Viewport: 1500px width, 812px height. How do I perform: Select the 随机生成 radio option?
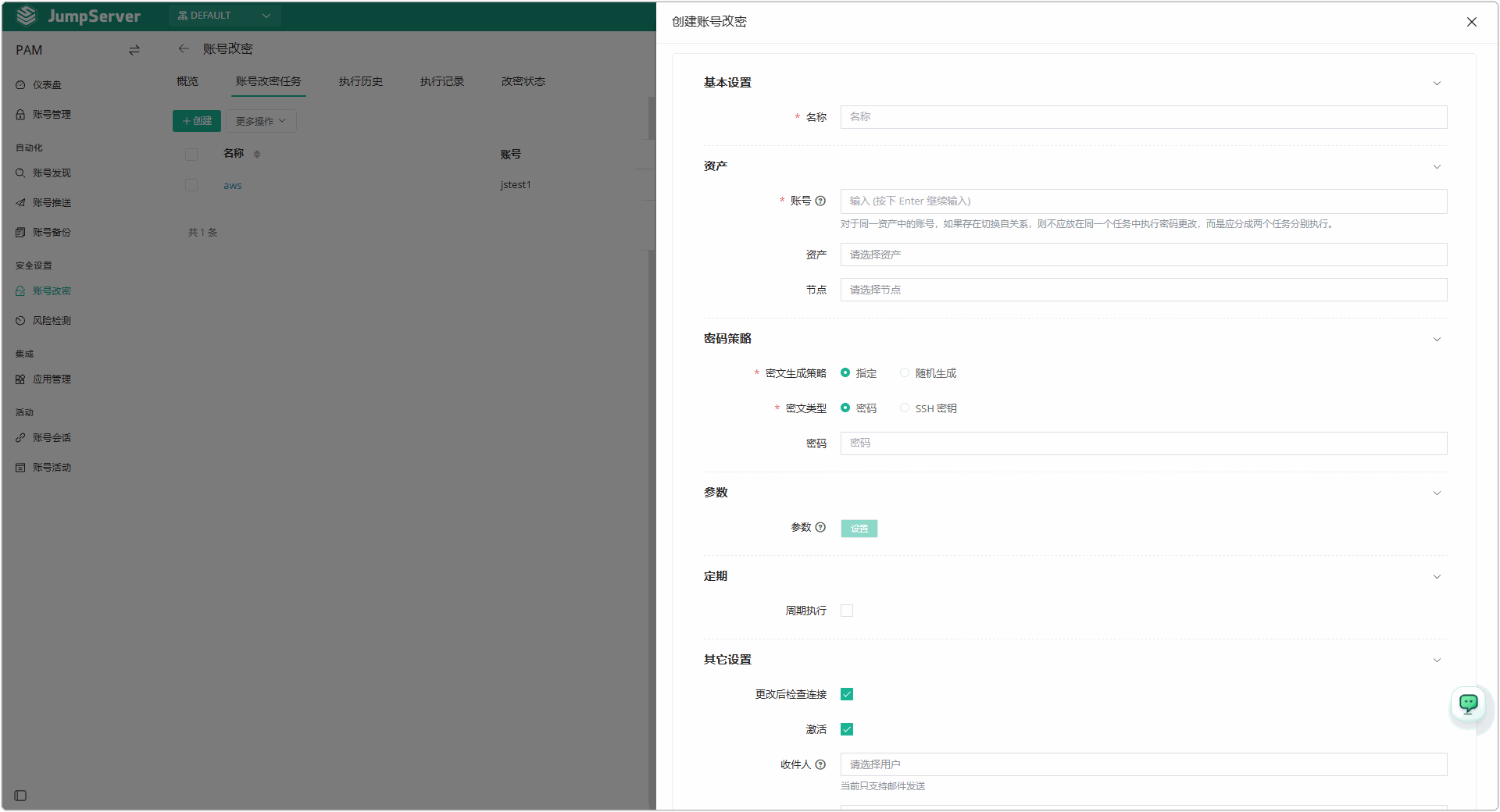(905, 373)
